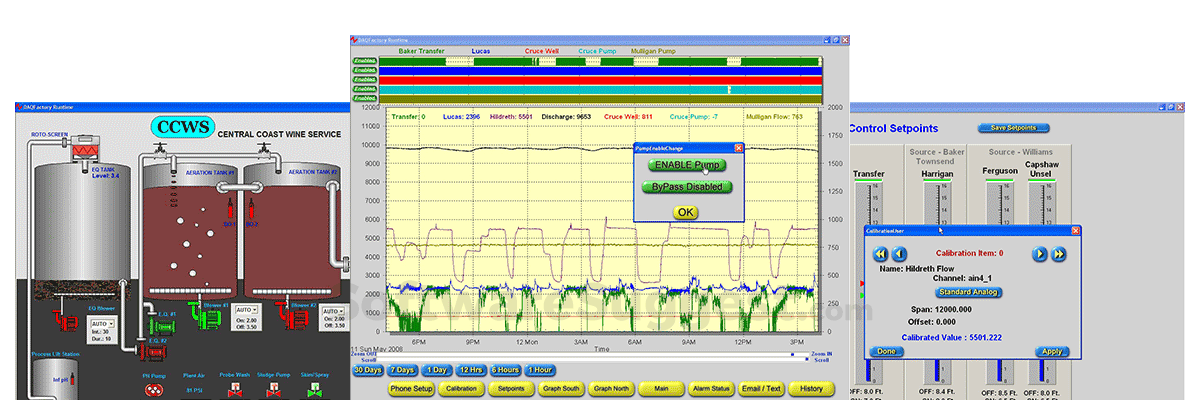Click the red Blower #2 pump icon
This screenshot has width=1200, height=400.
click(x=296, y=318)
